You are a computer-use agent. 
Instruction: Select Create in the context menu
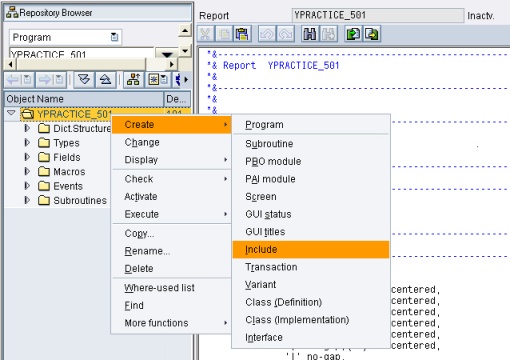(x=171, y=125)
